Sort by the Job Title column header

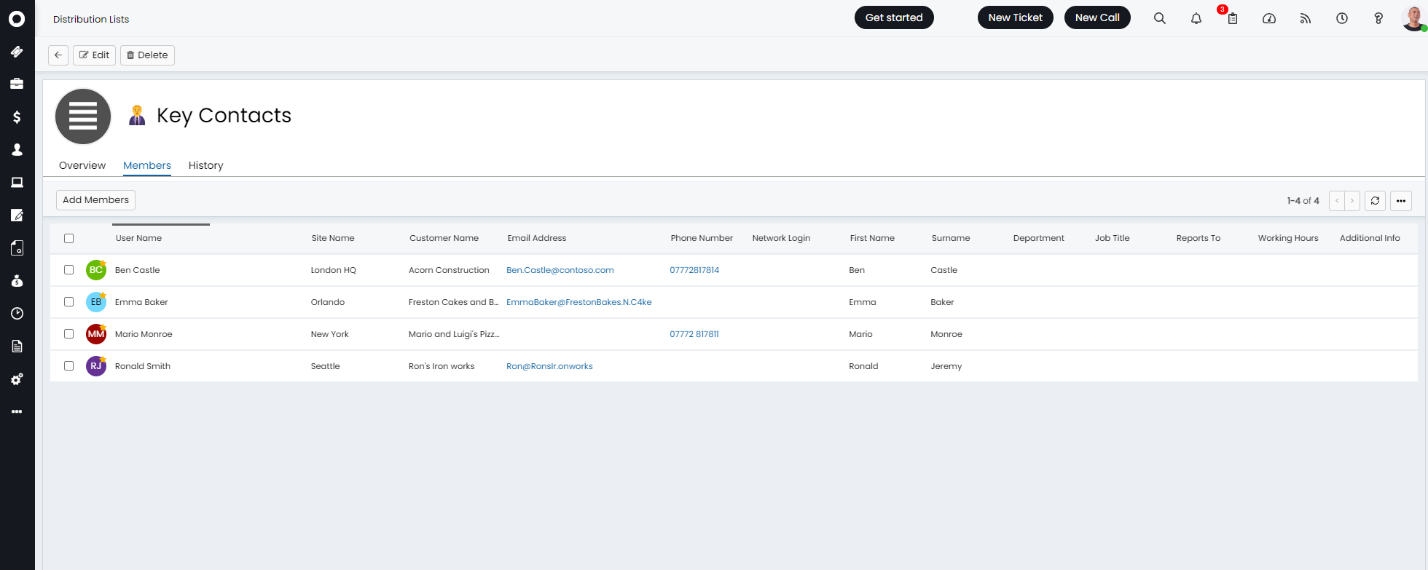[x=1112, y=238]
